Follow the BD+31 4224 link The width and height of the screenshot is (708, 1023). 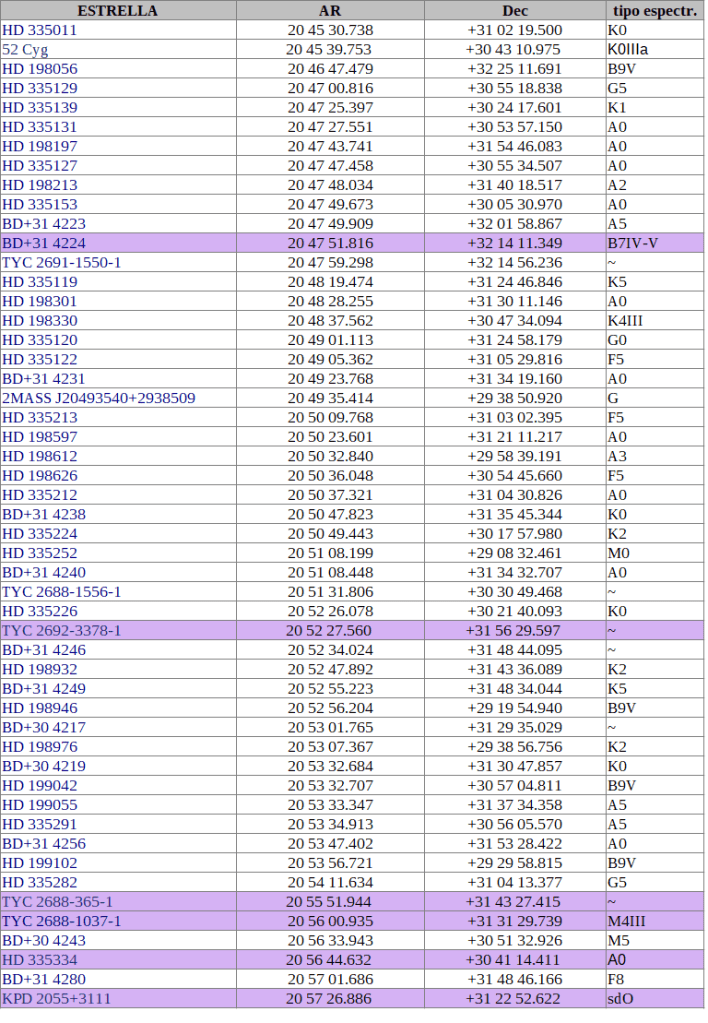tap(44, 243)
